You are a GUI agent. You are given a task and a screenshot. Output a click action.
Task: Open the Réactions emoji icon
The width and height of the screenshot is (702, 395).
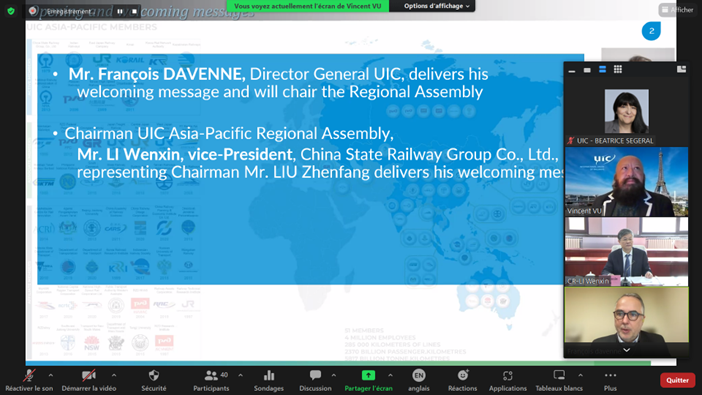click(462, 375)
